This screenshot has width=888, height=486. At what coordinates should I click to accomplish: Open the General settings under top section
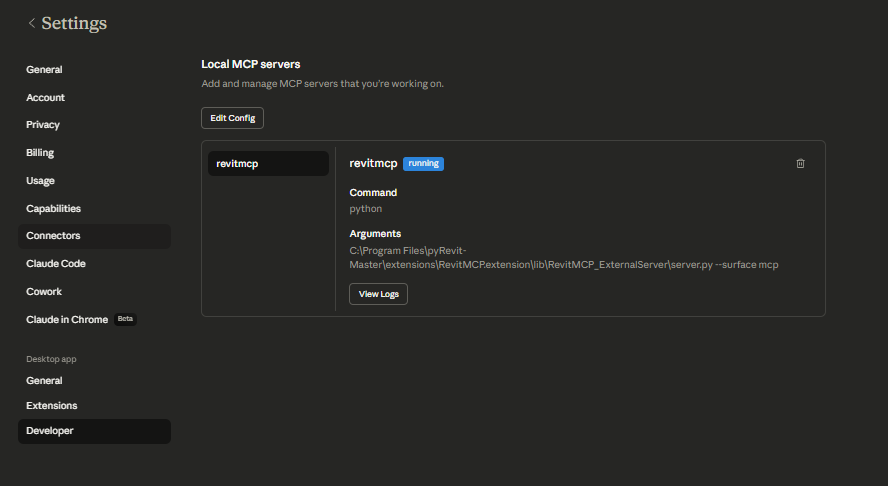(44, 70)
